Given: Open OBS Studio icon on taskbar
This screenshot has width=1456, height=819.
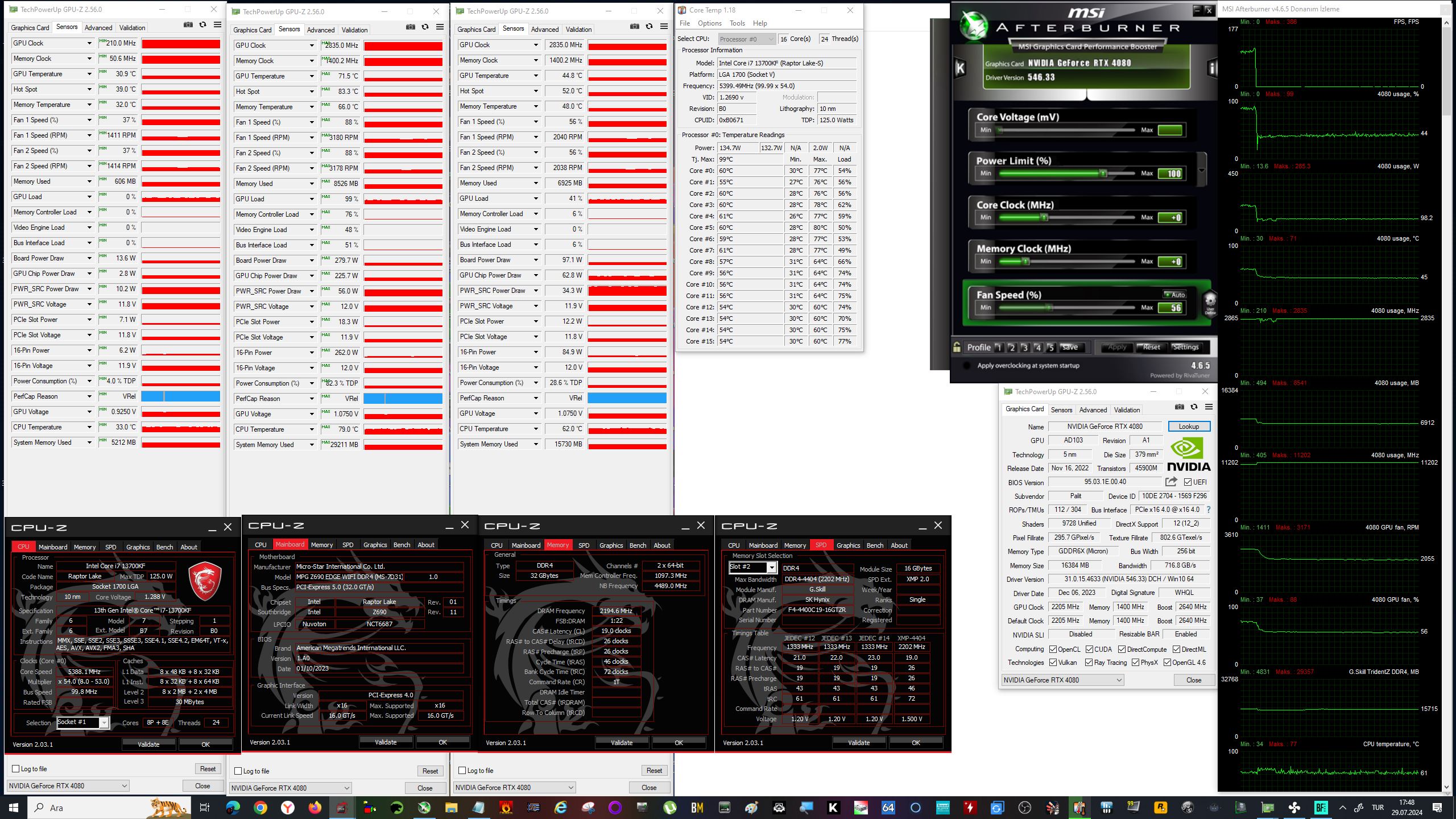Looking at the screenshot, I should click(1024, 807).
